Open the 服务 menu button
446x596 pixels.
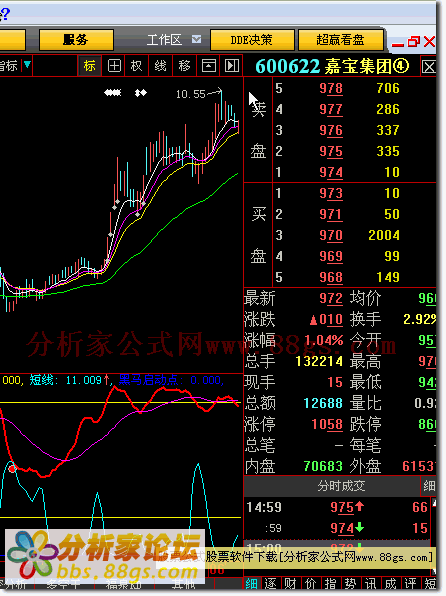point(76,40)
